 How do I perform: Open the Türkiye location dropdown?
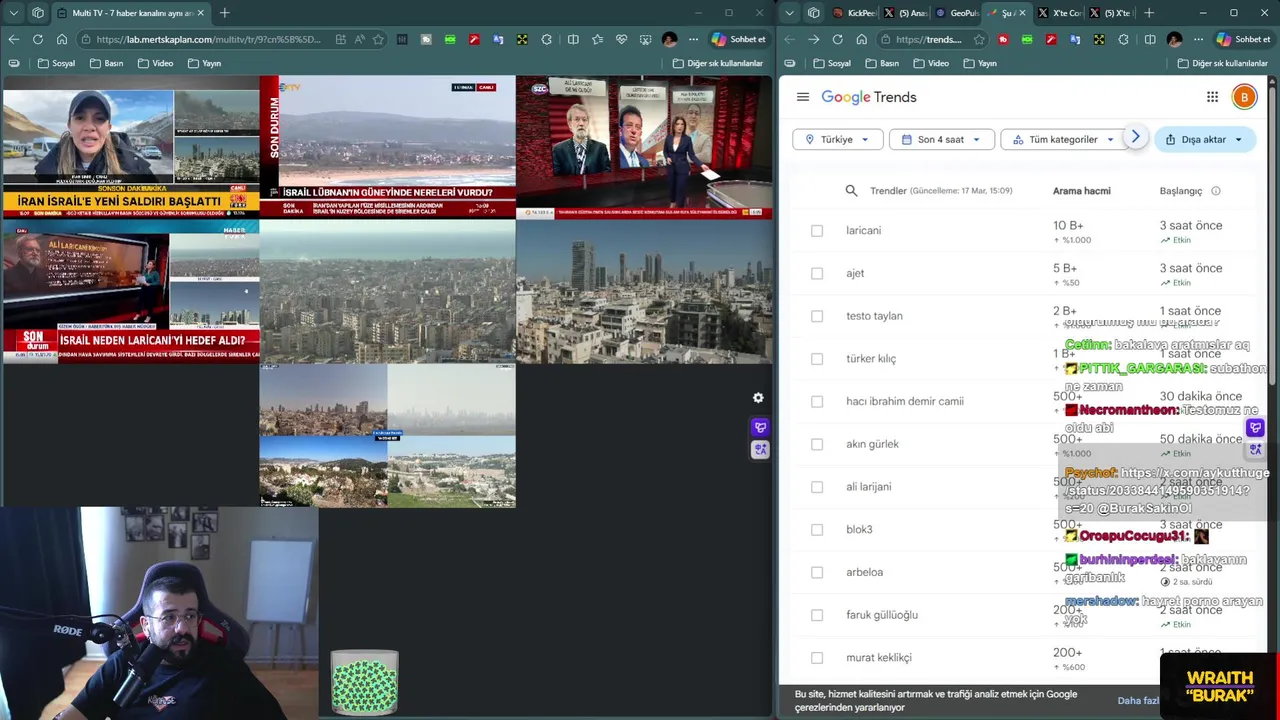click(838, 139)
